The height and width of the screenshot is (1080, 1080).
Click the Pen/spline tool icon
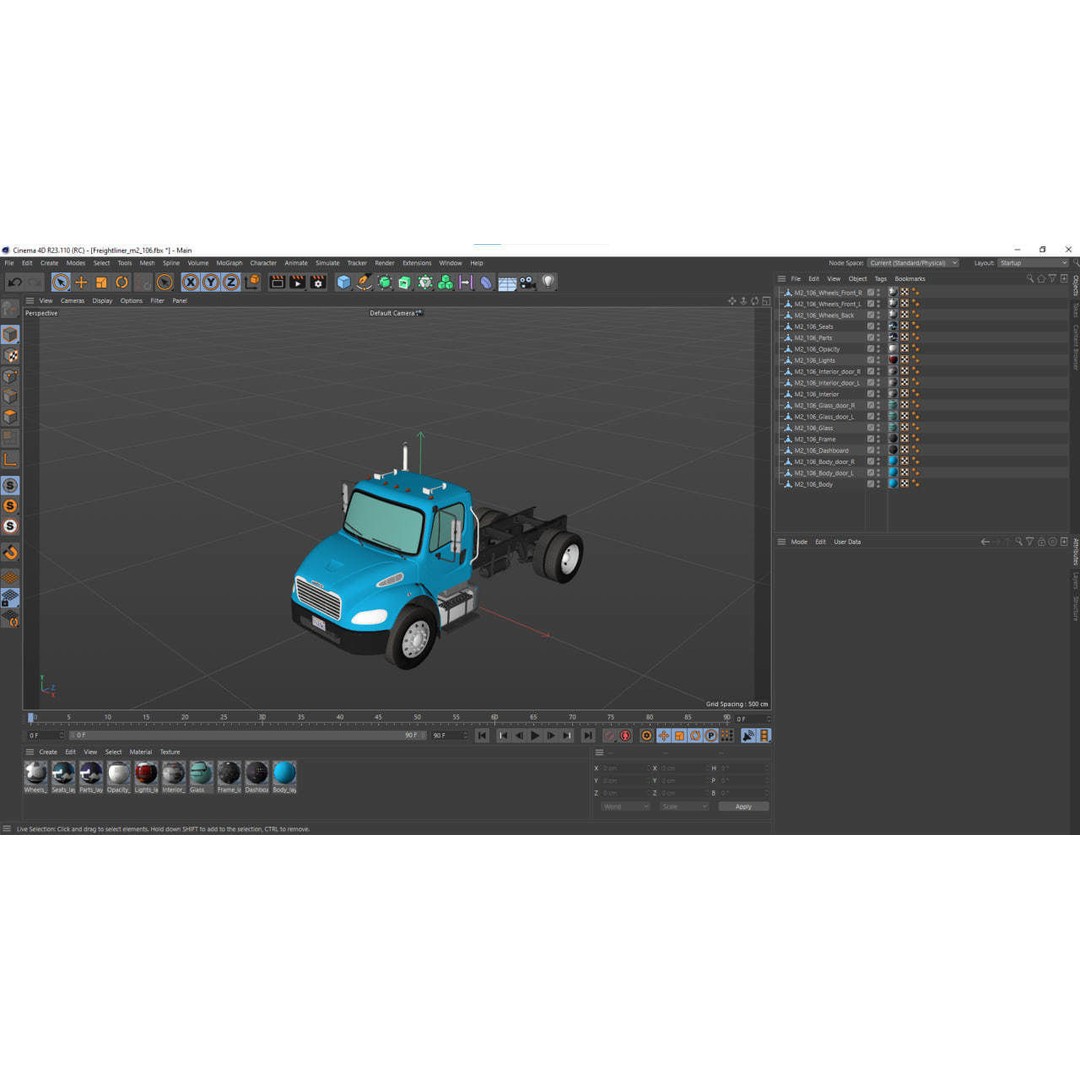point(364,282)
